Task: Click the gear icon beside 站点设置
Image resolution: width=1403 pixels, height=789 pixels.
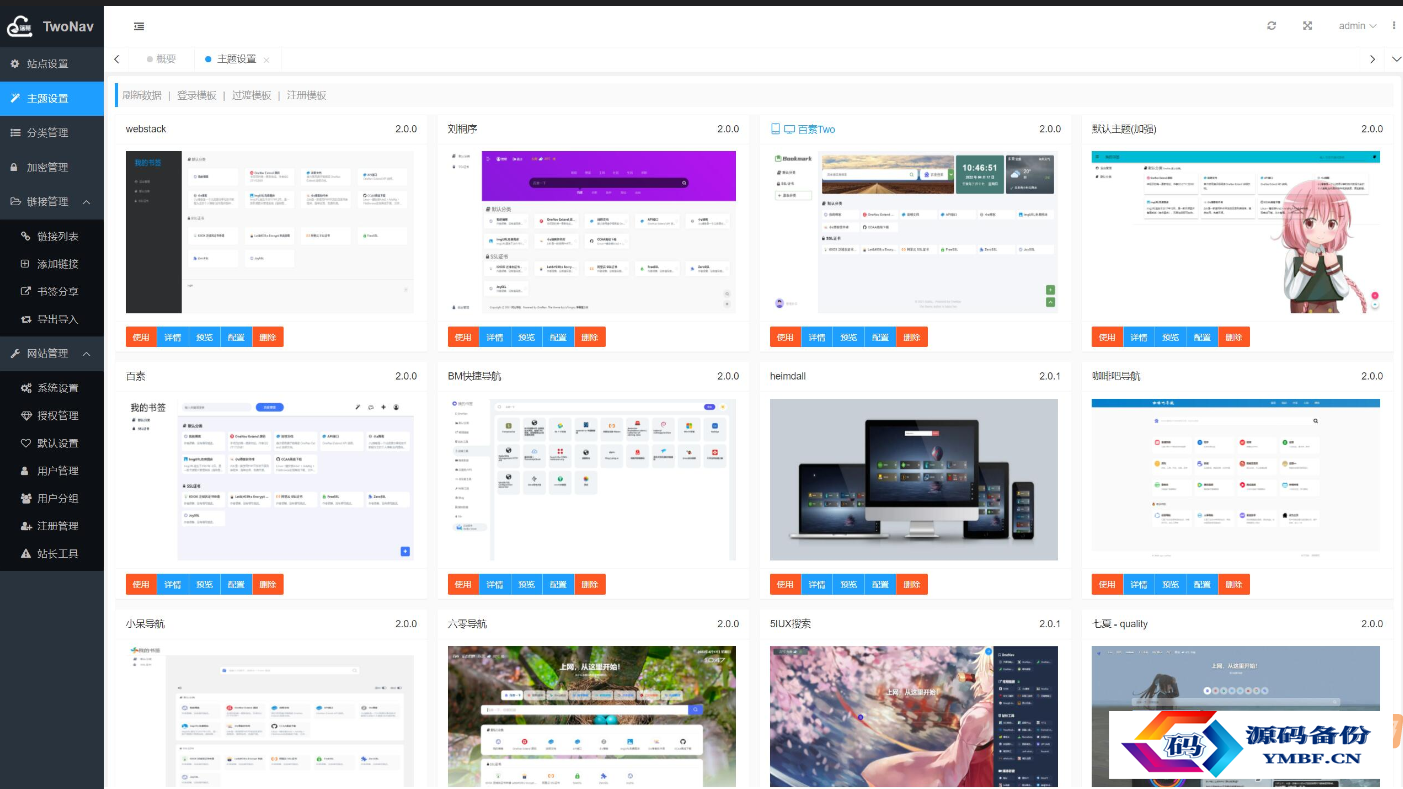Action: (x=15, y=64)
